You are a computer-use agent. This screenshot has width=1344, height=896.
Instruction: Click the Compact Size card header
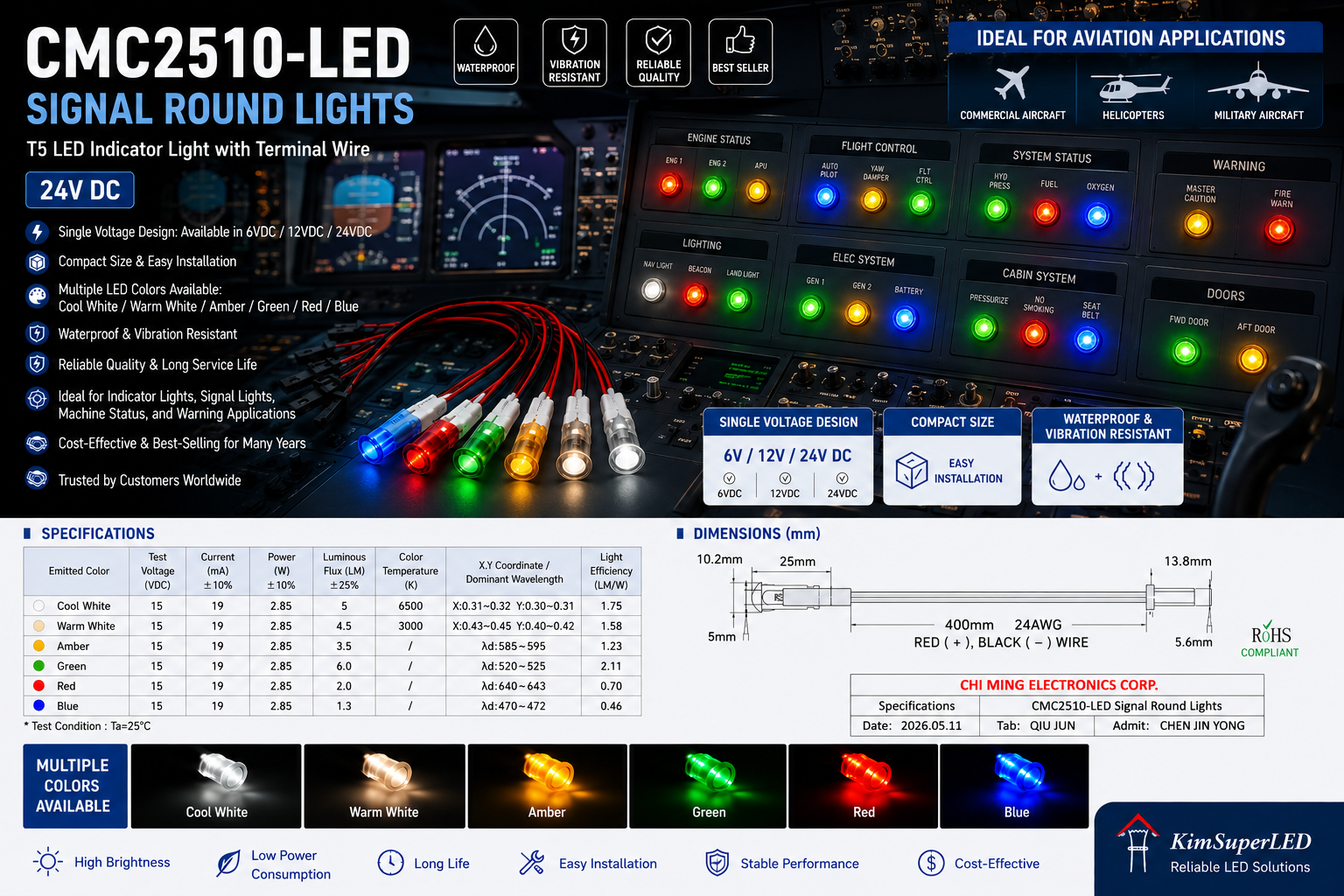click(x=952, y=422)
